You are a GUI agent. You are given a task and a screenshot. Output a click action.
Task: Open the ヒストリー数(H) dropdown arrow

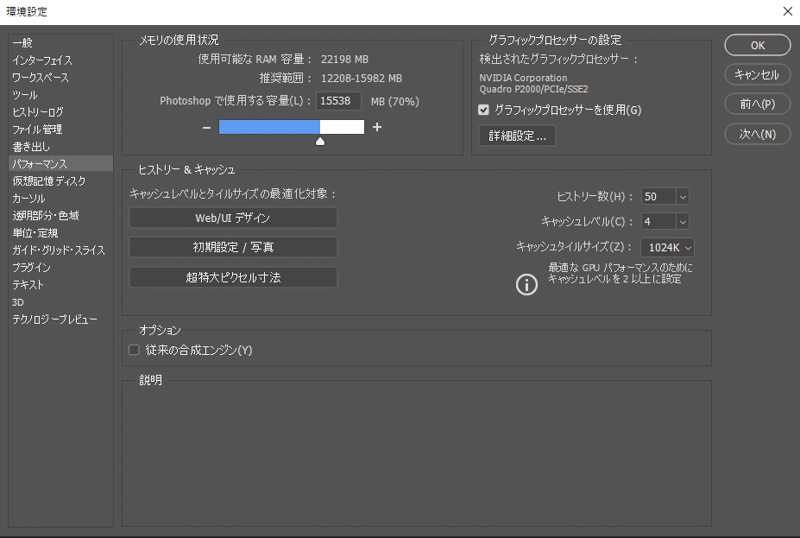[x=683, y=197]
